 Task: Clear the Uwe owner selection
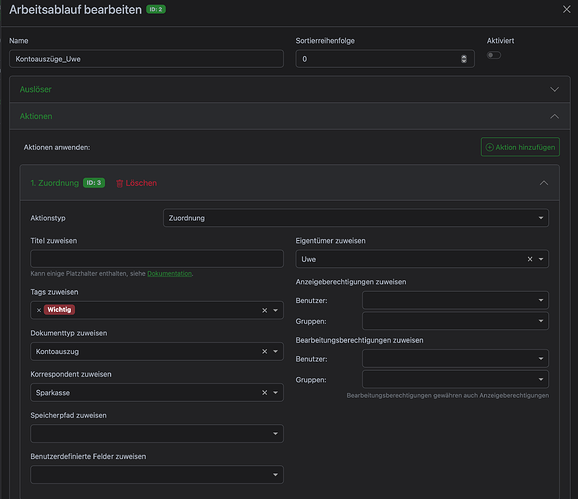pyautogui.click(x=530, y=259)
